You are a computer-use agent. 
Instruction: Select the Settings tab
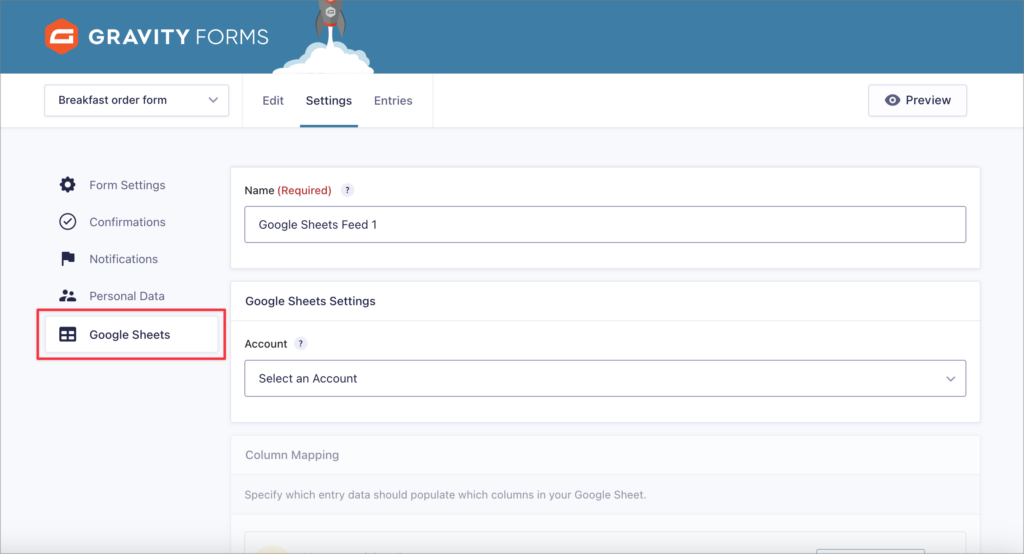click(x=328, y=101)
